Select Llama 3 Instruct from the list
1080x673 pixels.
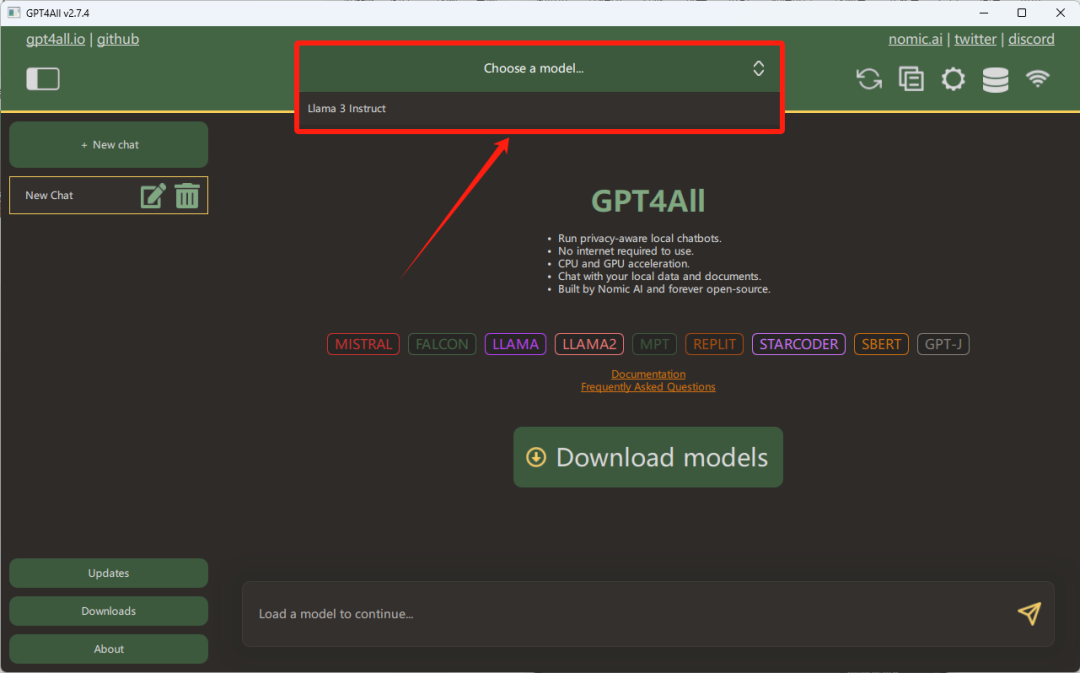539,109
